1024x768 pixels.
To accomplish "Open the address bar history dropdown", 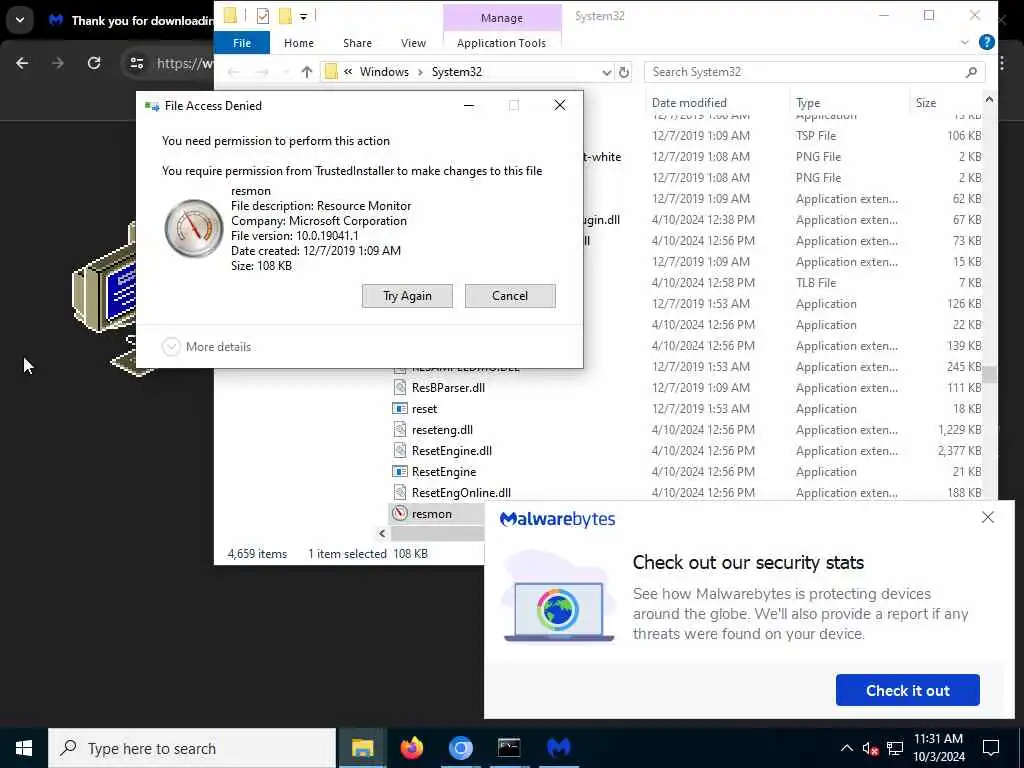I will pyautogui.click(x=606, y=72).
